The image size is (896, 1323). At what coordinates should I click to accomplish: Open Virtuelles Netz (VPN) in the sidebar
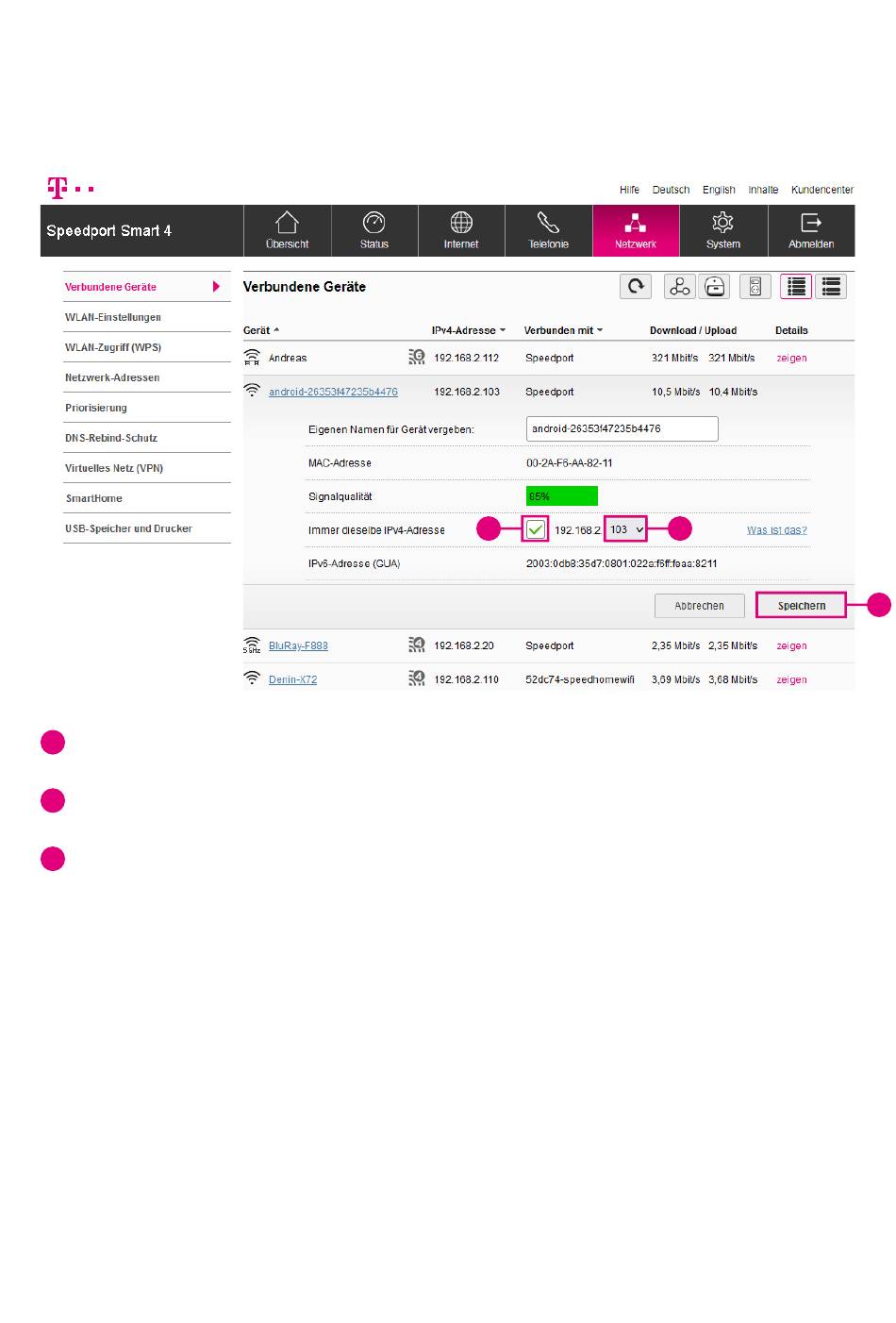[147, 468]
